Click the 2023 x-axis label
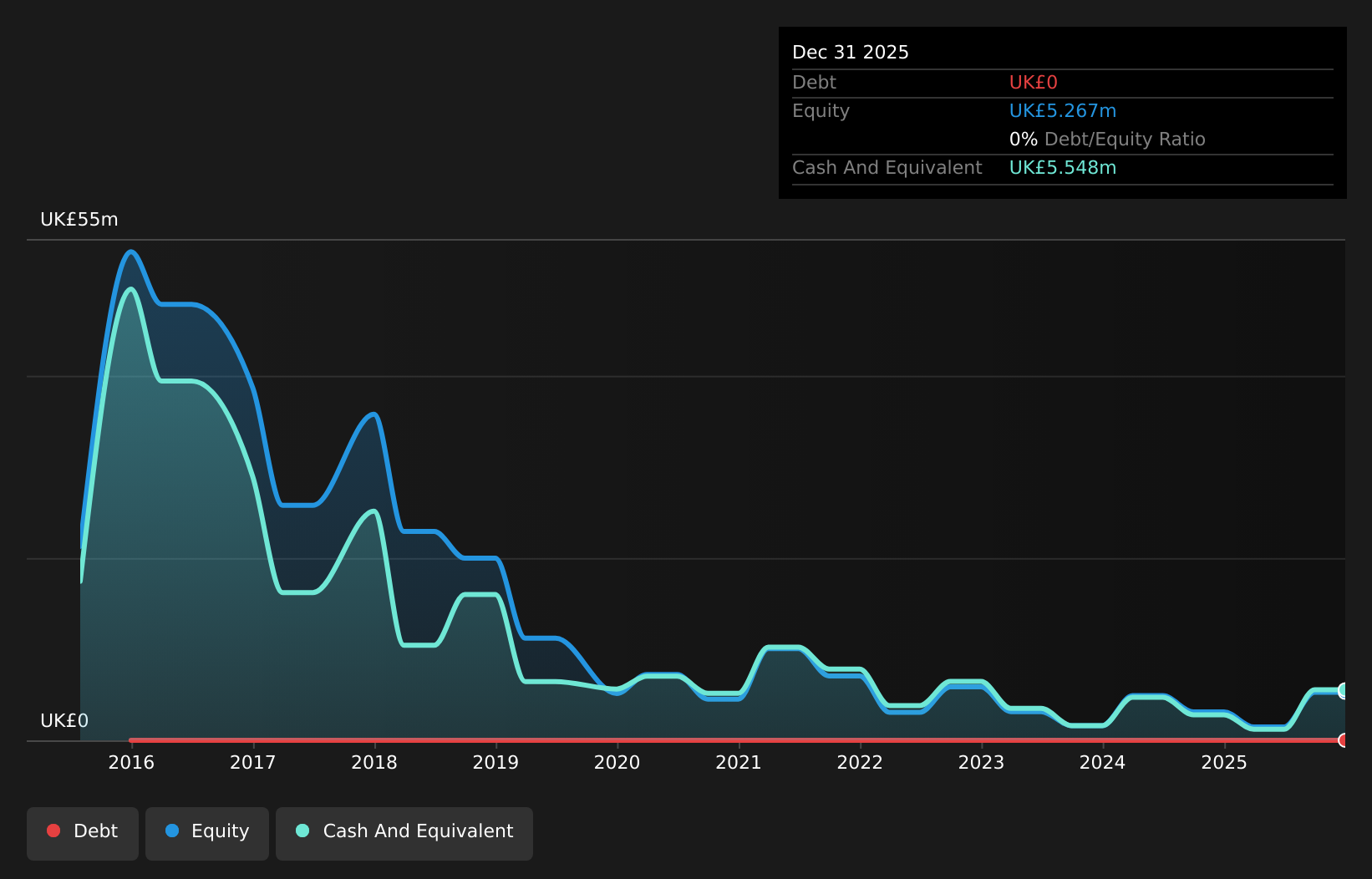 point(981,763)
